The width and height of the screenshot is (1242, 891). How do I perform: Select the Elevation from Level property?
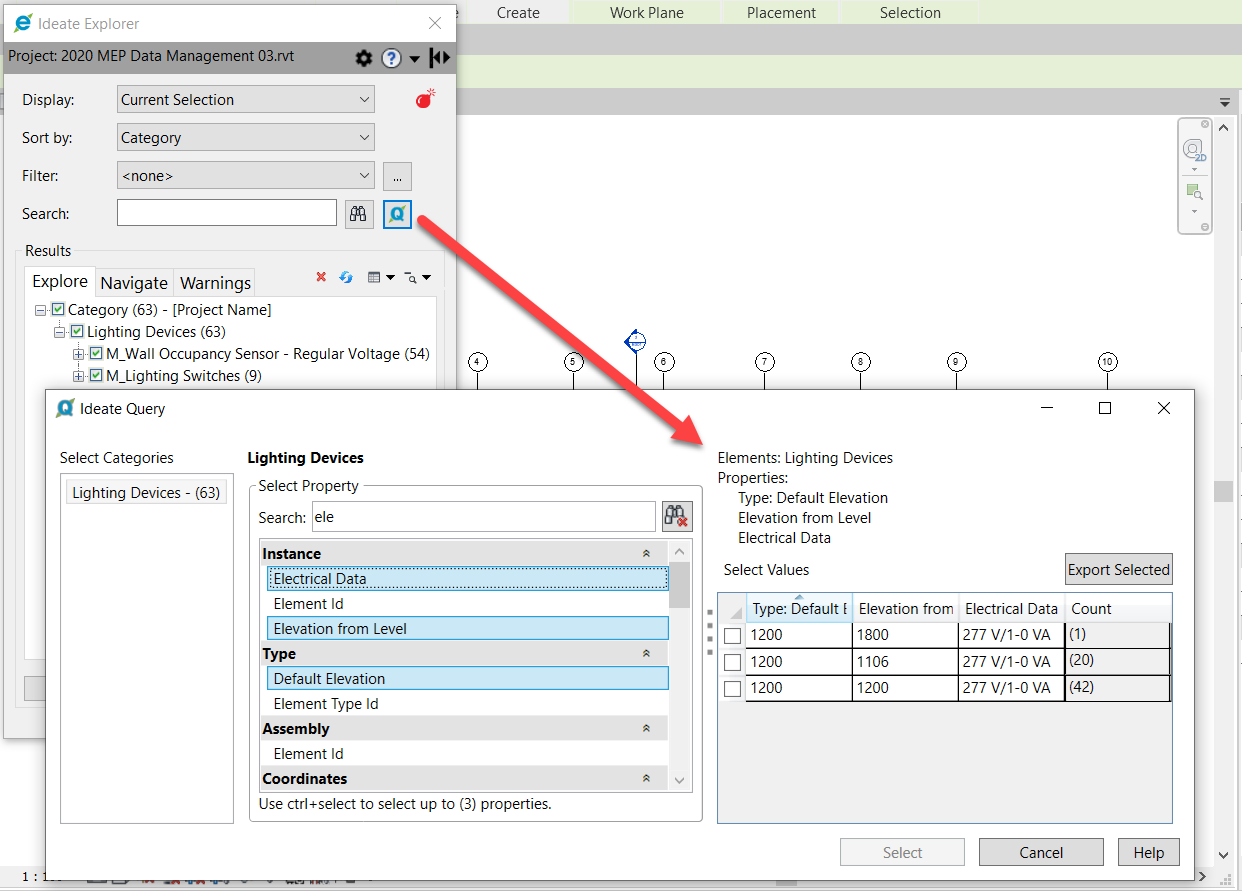[468, 628]
